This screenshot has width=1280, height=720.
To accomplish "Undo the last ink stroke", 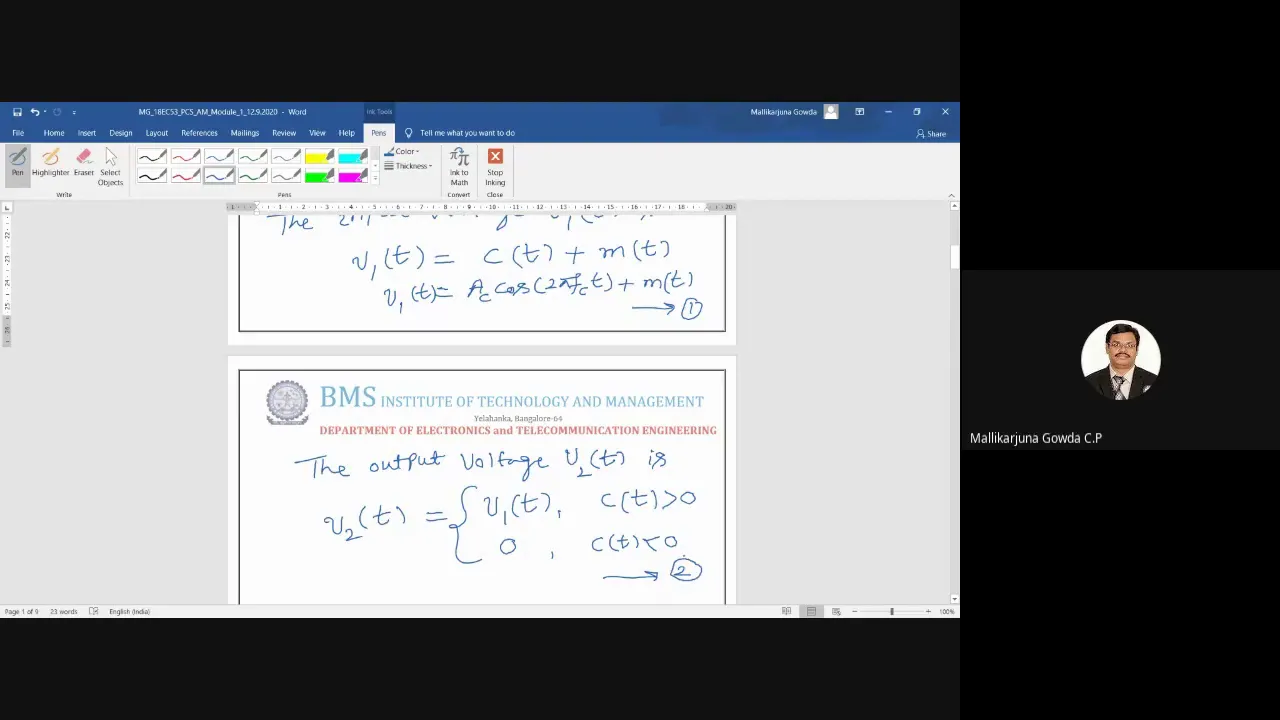I will [34, 112].
